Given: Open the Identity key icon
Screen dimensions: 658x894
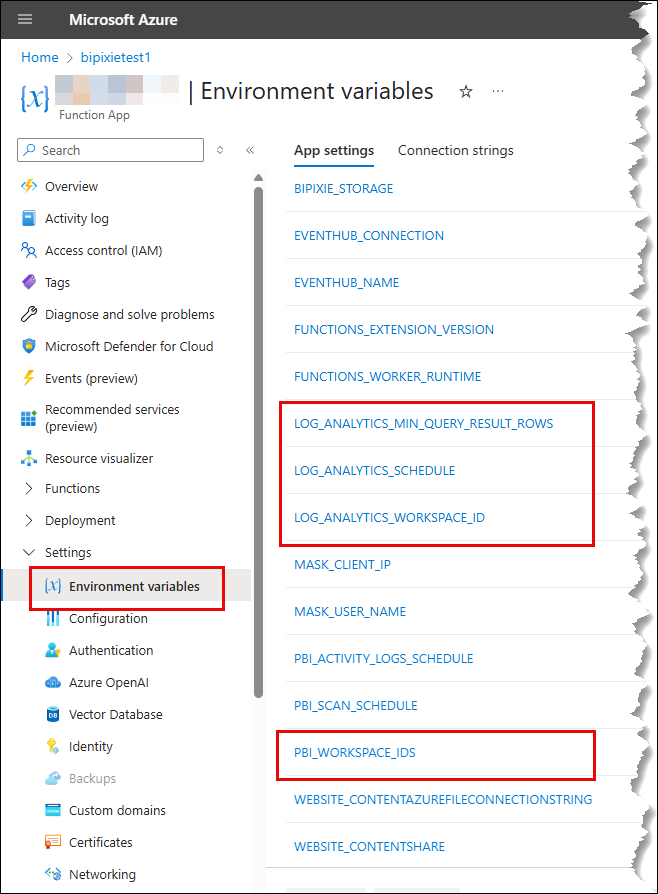Looking at the screenshot, I should click(x=53, y=746).
